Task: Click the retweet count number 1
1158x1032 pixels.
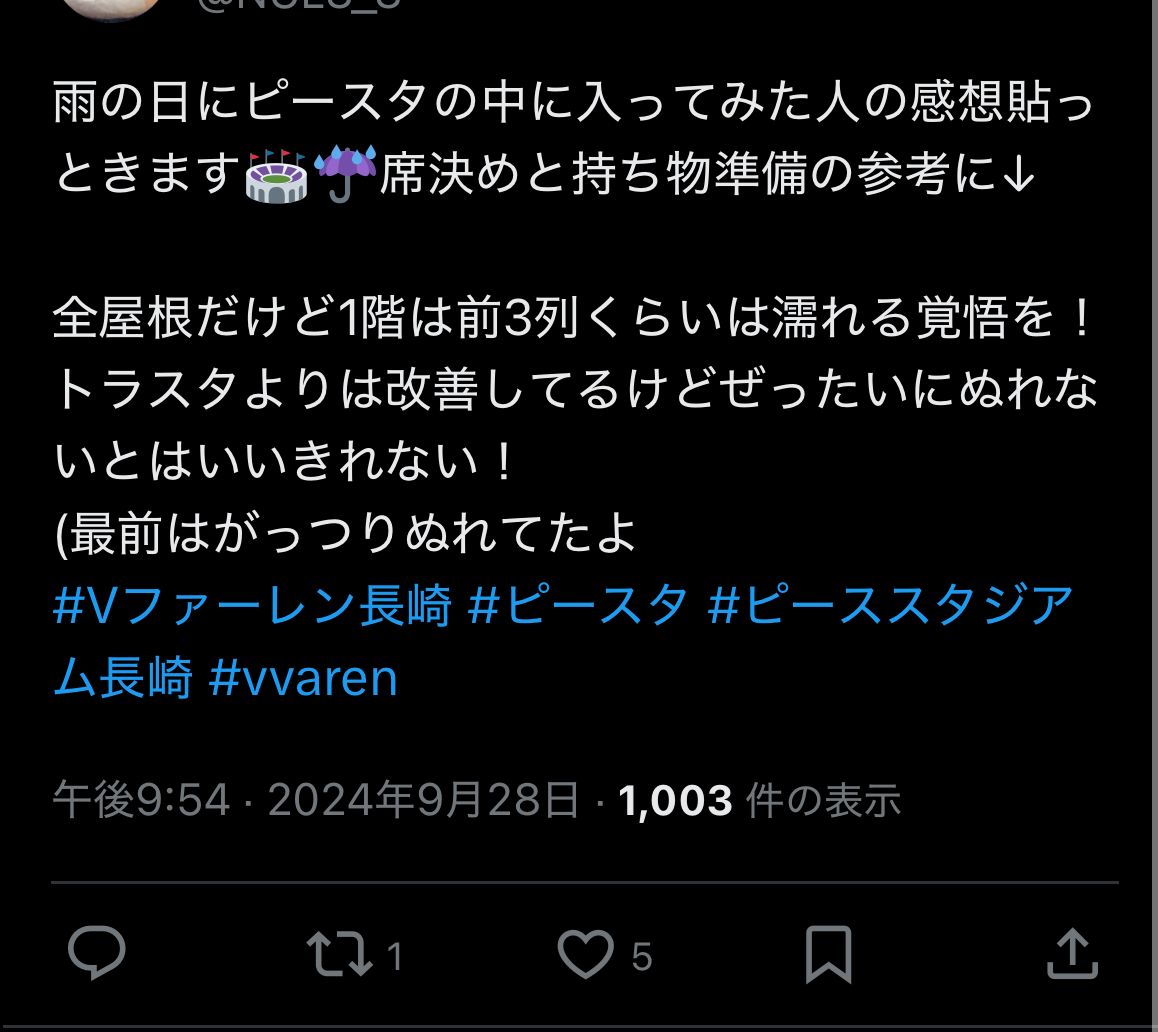Action: point(395,957)
